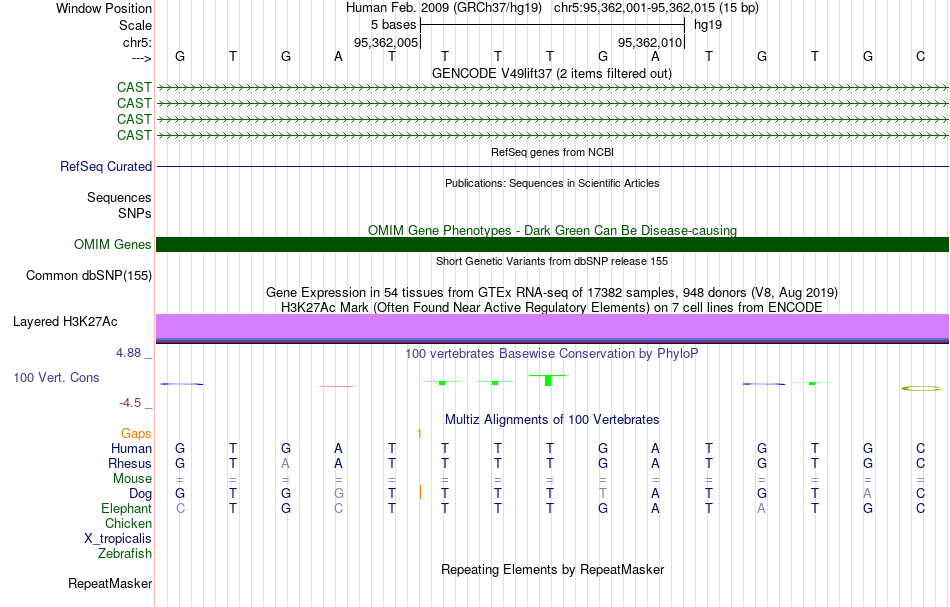Click the yellow PhyloP mark at the last base
Screen dimensions: 950x607
(x=921, y=388)
